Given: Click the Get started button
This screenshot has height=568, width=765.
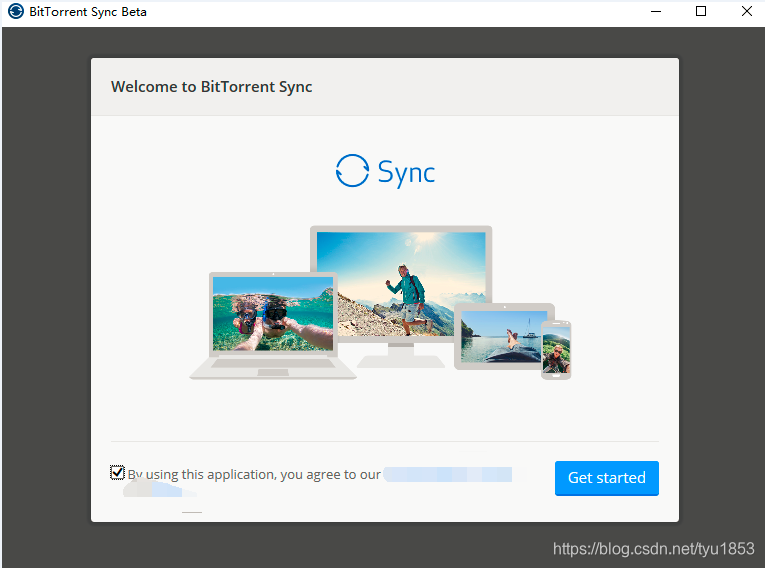Looking at the screenshot, I should tap(606, 478).
